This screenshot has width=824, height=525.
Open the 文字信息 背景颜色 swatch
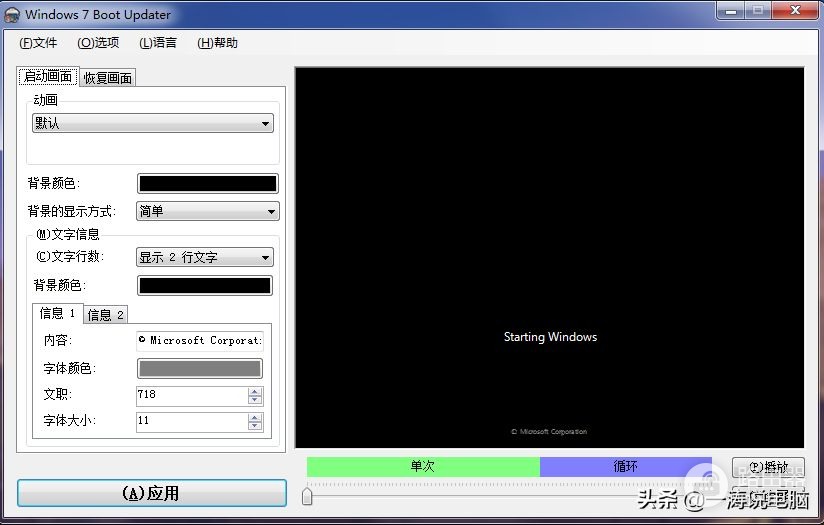coord(204,286)
